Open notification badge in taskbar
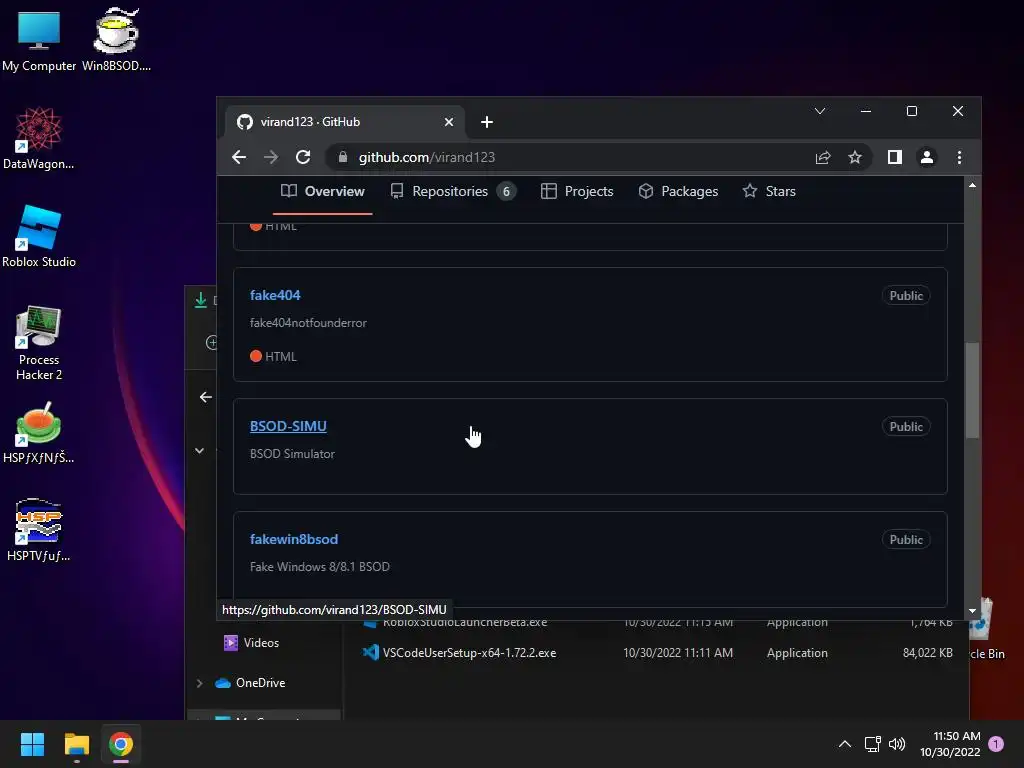1024x768 pixels. (x=996, y=744)
